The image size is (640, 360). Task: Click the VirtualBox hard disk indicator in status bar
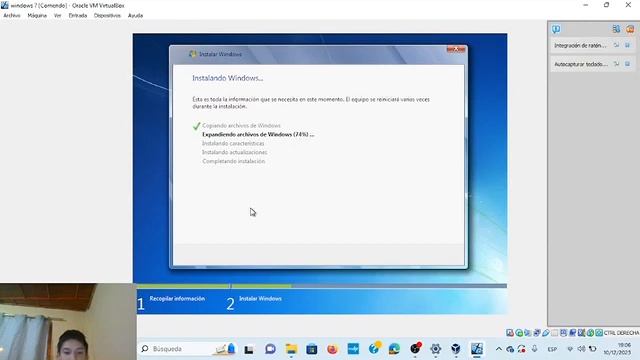point(510,333)
